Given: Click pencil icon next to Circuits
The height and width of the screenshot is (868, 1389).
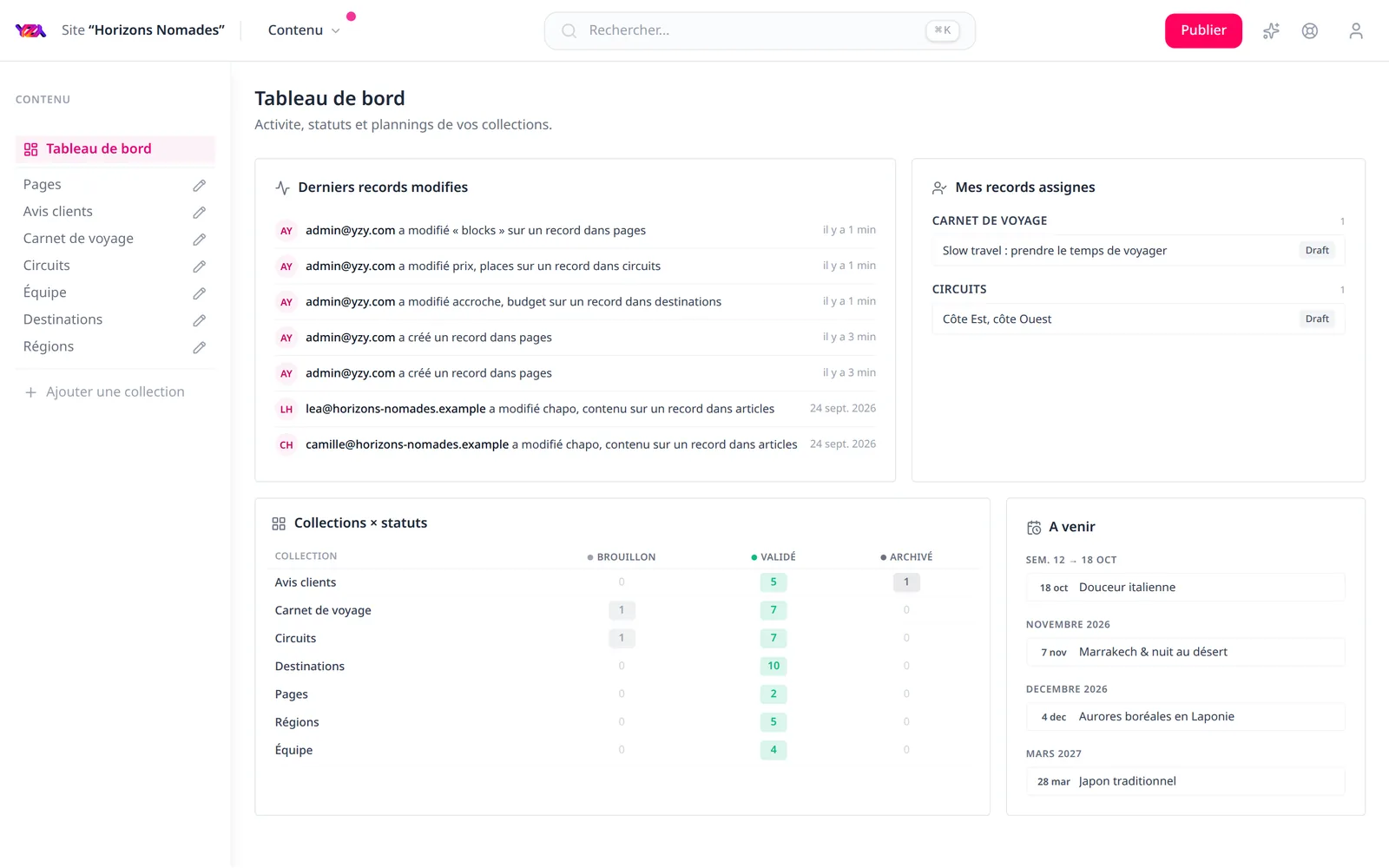Looking at the screenshot, I should pyautogui.click(x=200, y=266).
